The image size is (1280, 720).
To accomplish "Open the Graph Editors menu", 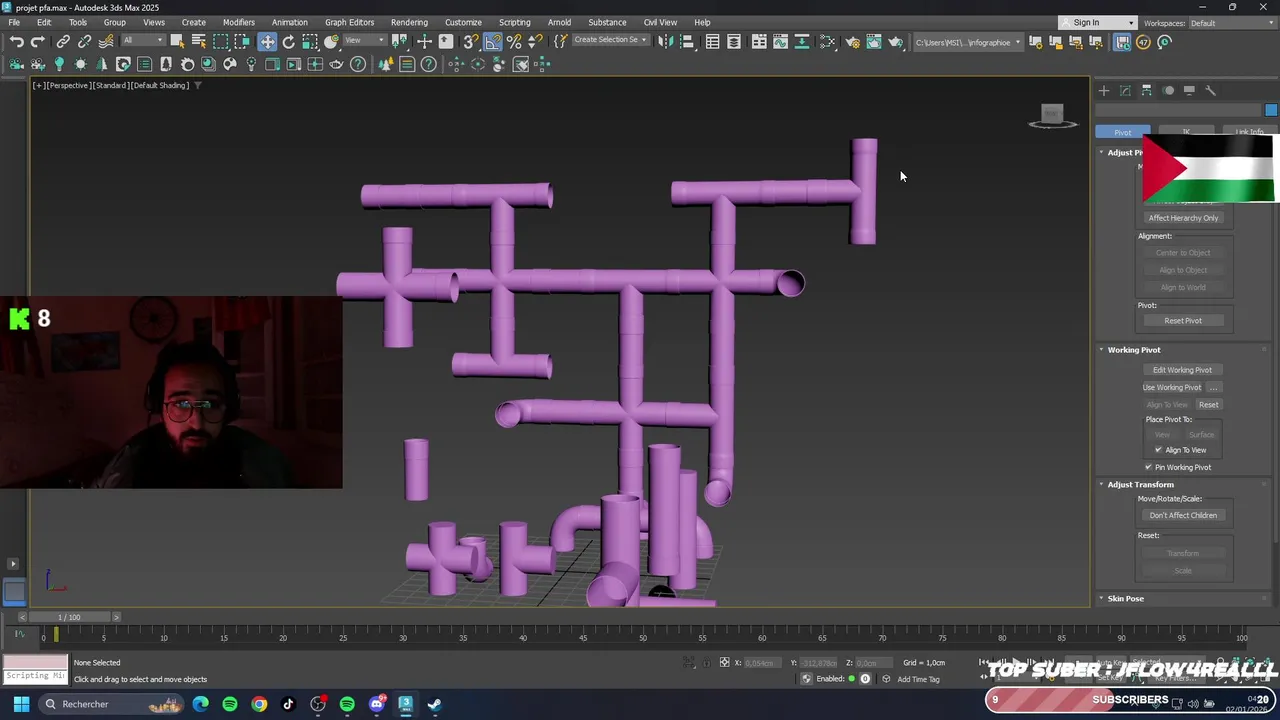I will click(x=349, y=22).
